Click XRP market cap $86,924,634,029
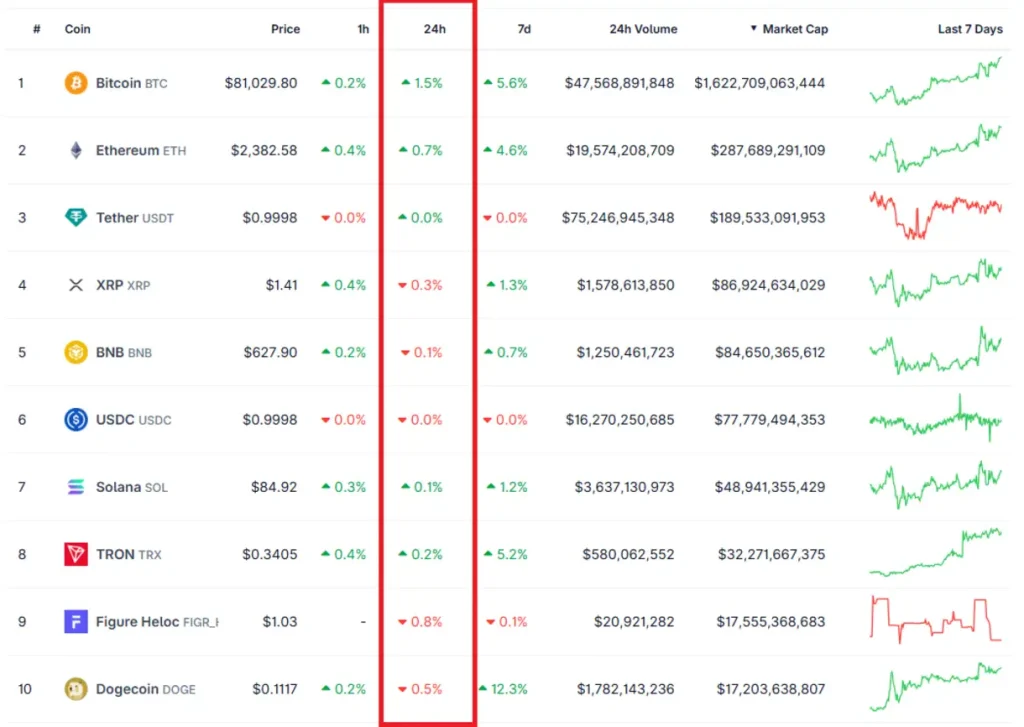Image resolution: width=1024 pixels, height=727 pixels. [769, 285]
